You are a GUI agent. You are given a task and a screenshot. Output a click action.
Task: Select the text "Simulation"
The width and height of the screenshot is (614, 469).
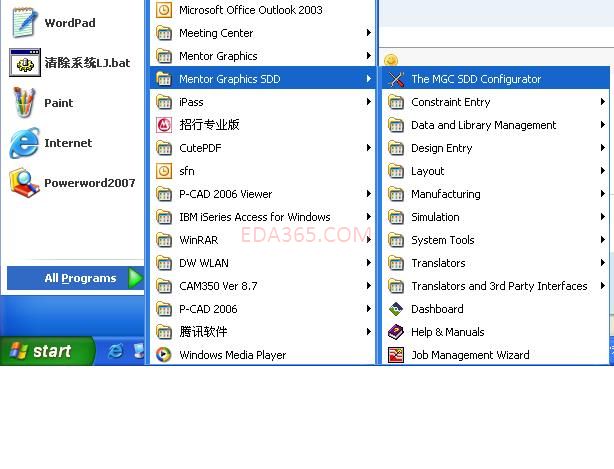tap(435, 217)
